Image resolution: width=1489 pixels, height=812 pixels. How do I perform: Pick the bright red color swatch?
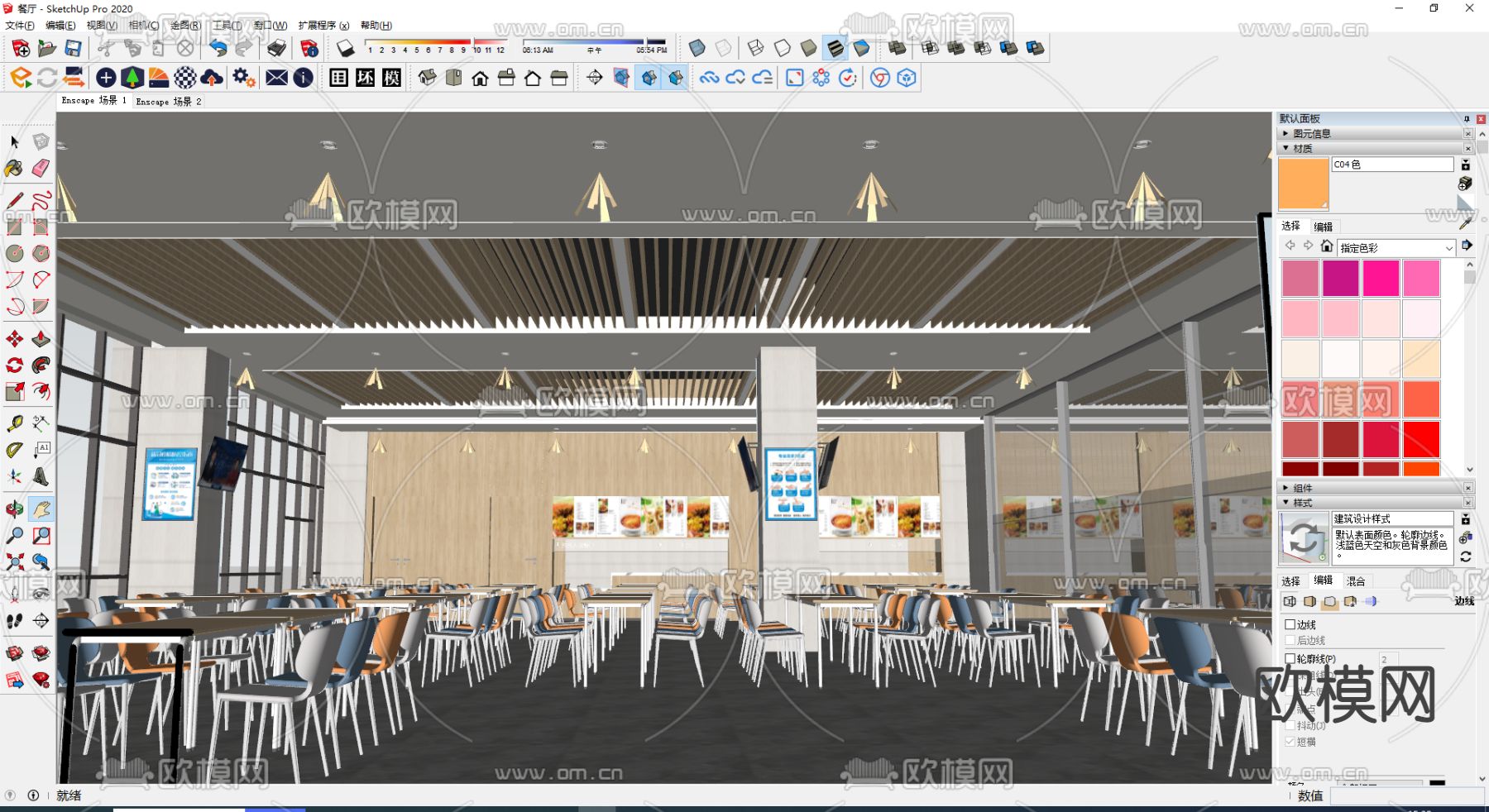pyautogui.click(x=1421, y=439)
